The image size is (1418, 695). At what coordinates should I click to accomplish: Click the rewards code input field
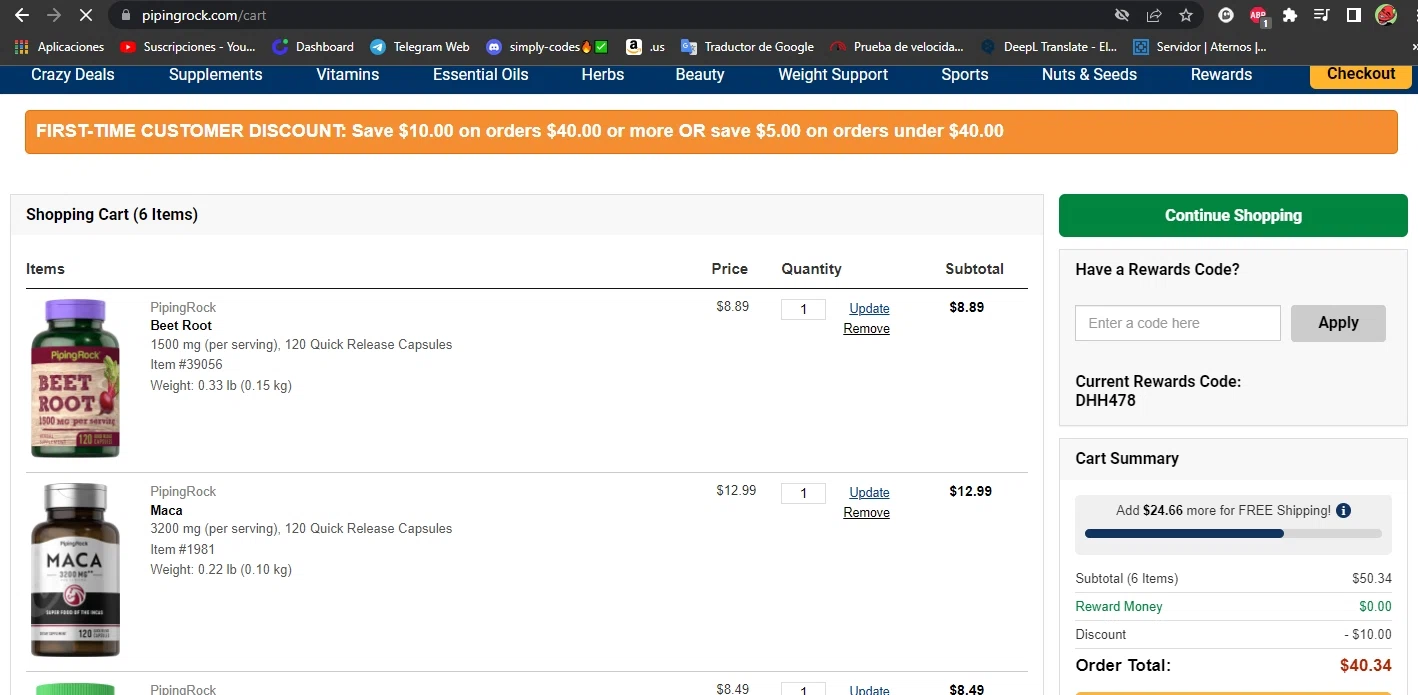pos(1177,323)
